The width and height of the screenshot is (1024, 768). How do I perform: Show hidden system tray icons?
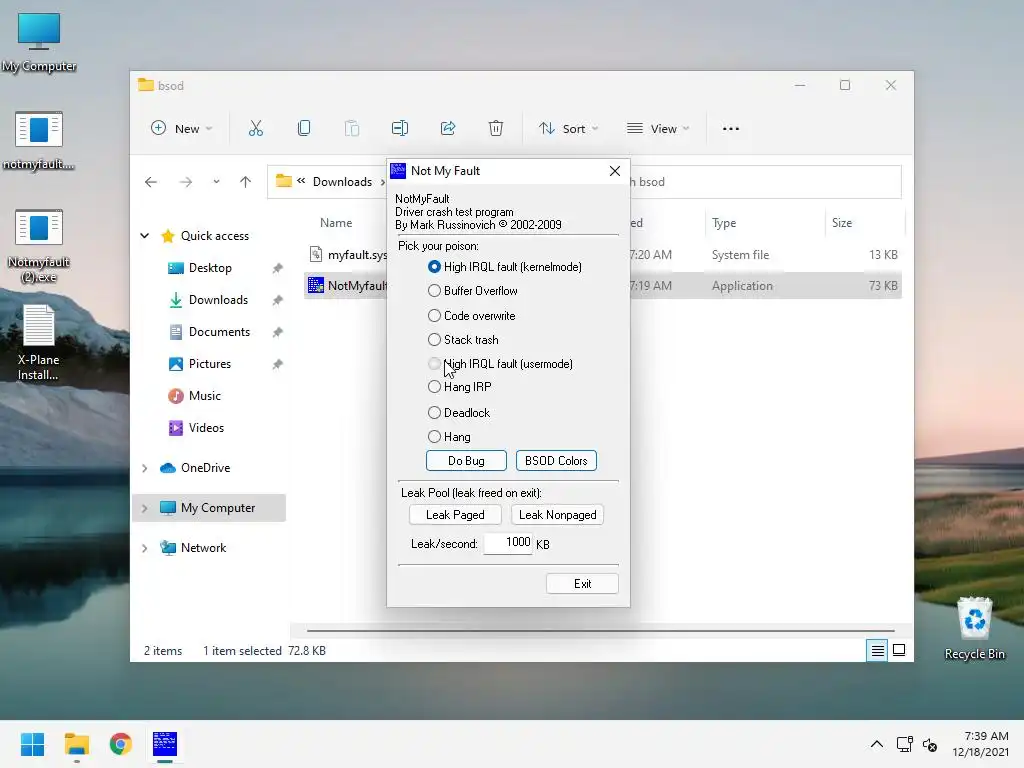pyautogui.click(x=877, y=744)
